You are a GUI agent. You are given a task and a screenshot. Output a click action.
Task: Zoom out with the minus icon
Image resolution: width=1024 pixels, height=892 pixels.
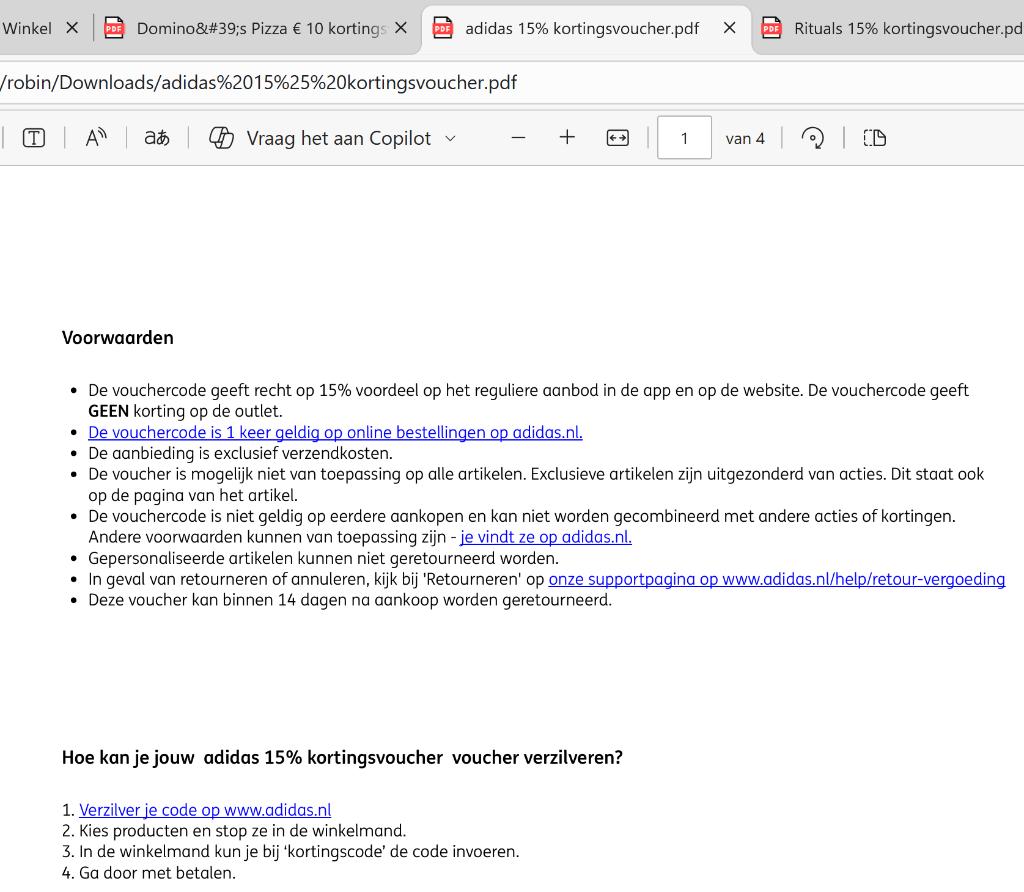click(519, 138)
